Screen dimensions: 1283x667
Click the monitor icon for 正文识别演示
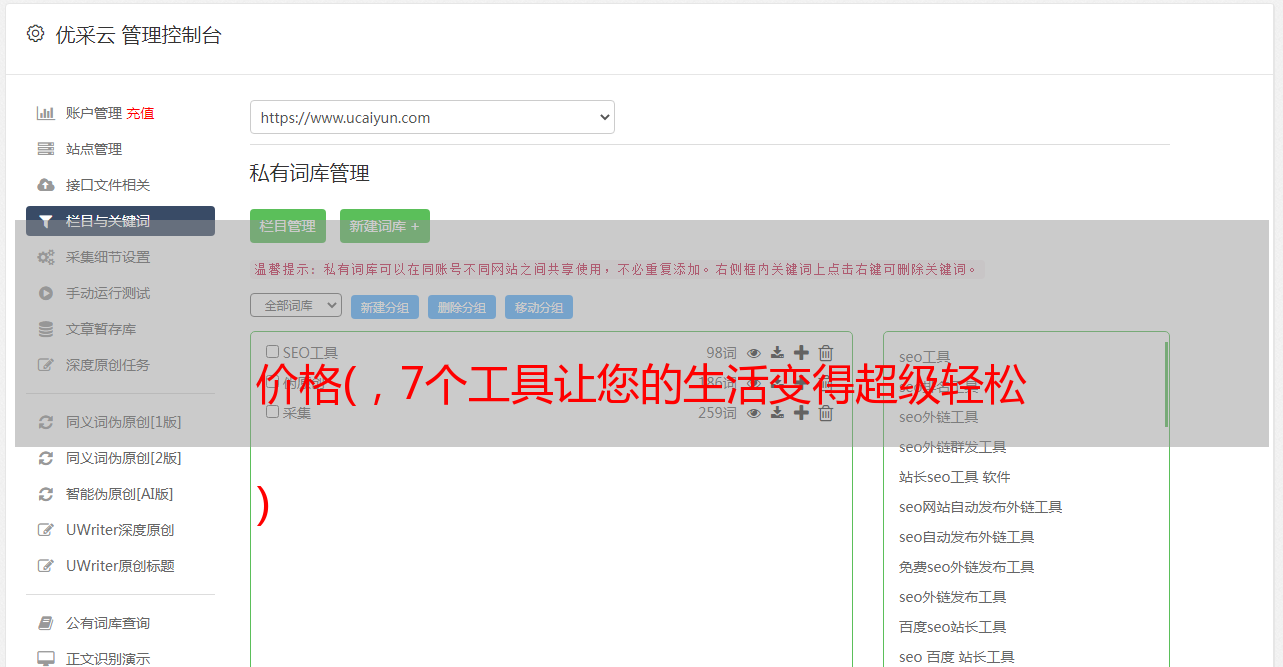[x=45, y=659]
